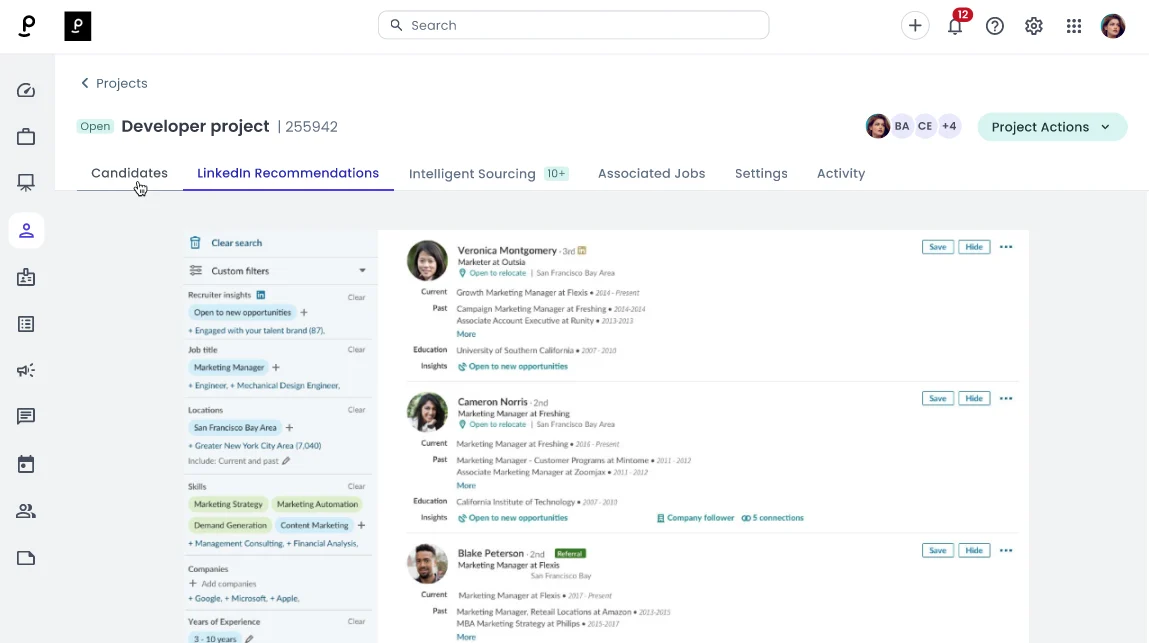Toggle Open to new opportunities filter chip

pyautogui.click(x=242, y=312)
